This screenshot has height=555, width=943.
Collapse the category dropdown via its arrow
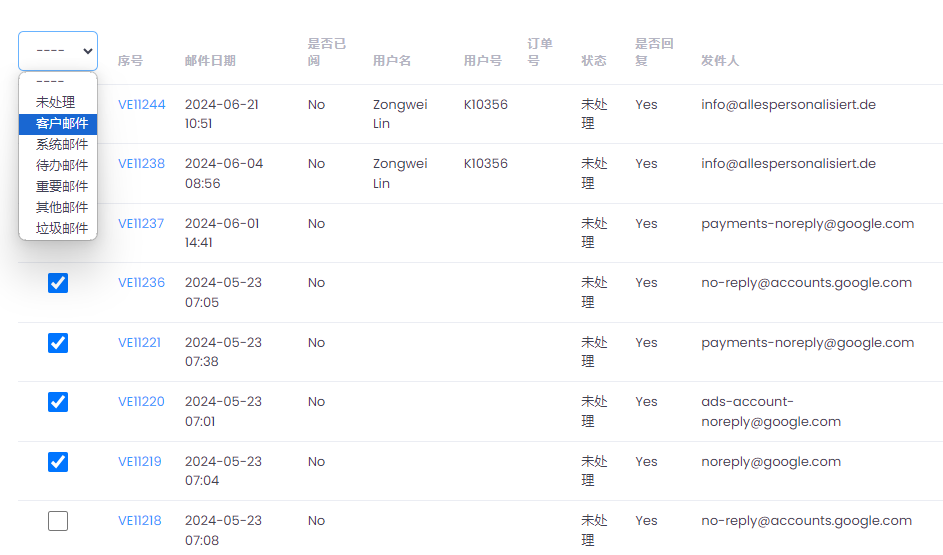click(x=87, y=51)
